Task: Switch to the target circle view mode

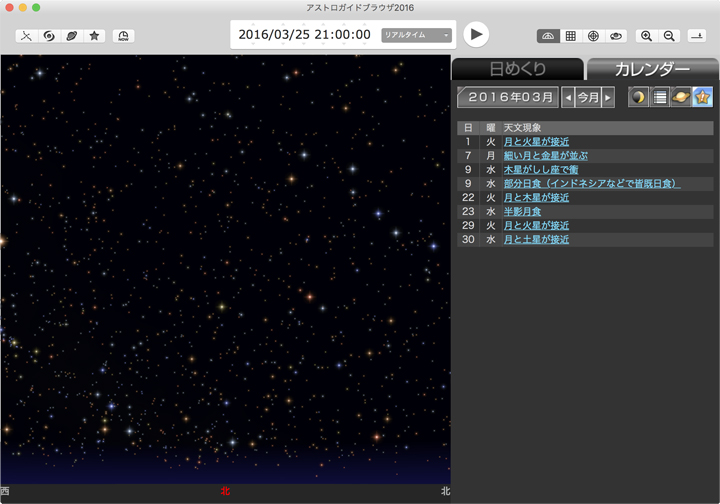Action: pyautogui.click(x=593, y=36)
